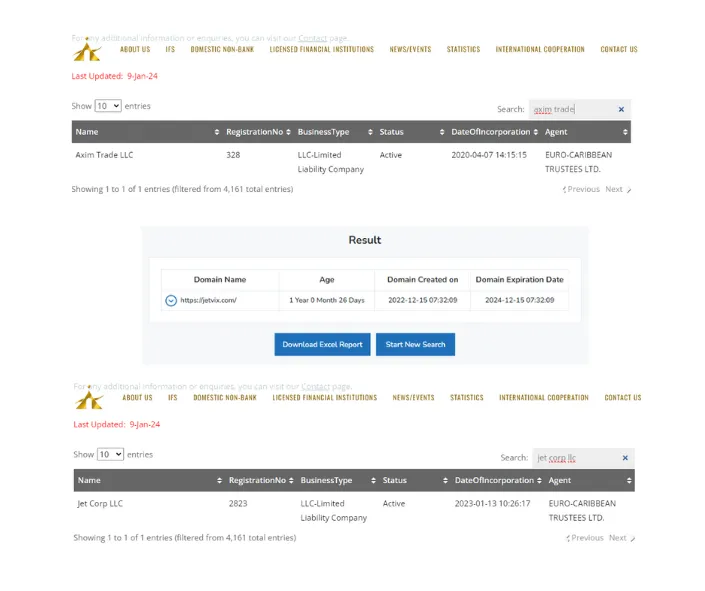Sort top table by DateOfIncorporation arrows

pyautogui.click(x=535, y=132)
